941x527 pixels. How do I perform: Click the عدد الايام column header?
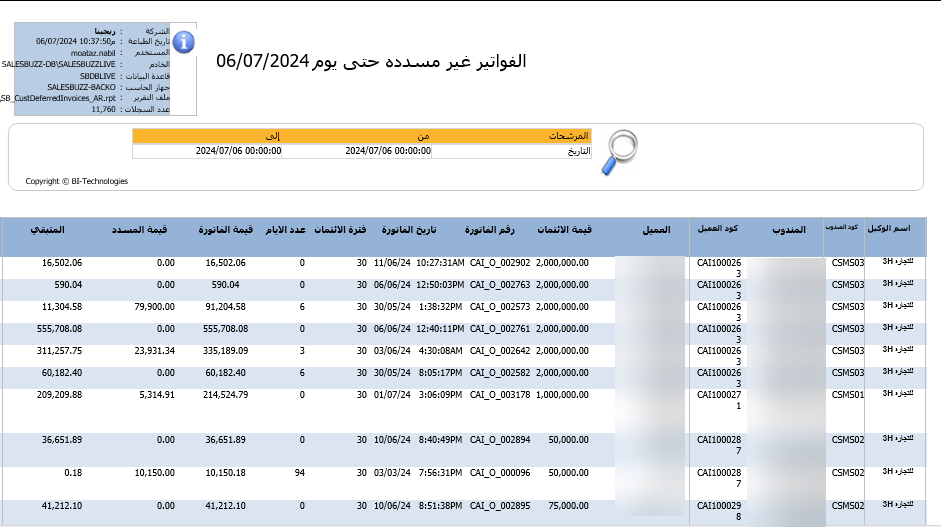tap(285, 230)
